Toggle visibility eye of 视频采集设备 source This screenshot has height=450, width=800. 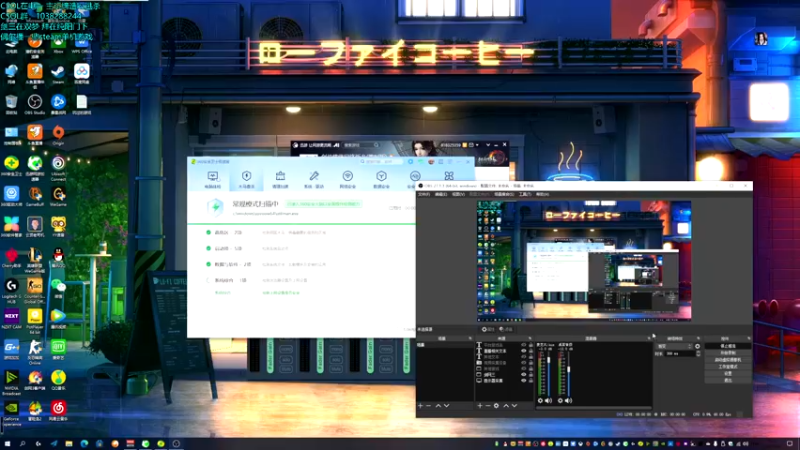click(x=523, y=363)
